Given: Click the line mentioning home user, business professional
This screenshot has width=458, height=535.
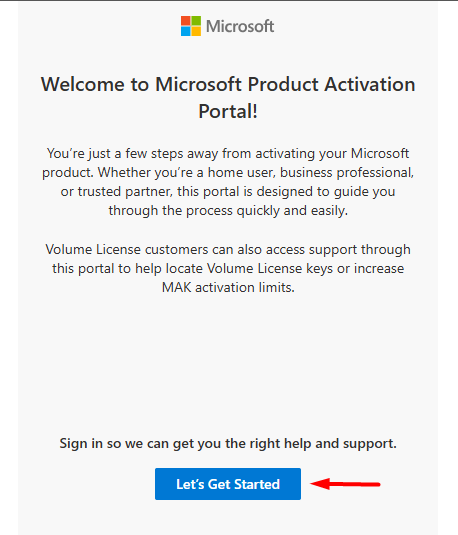Looking at the screenshot, I should tap(228, 172).
